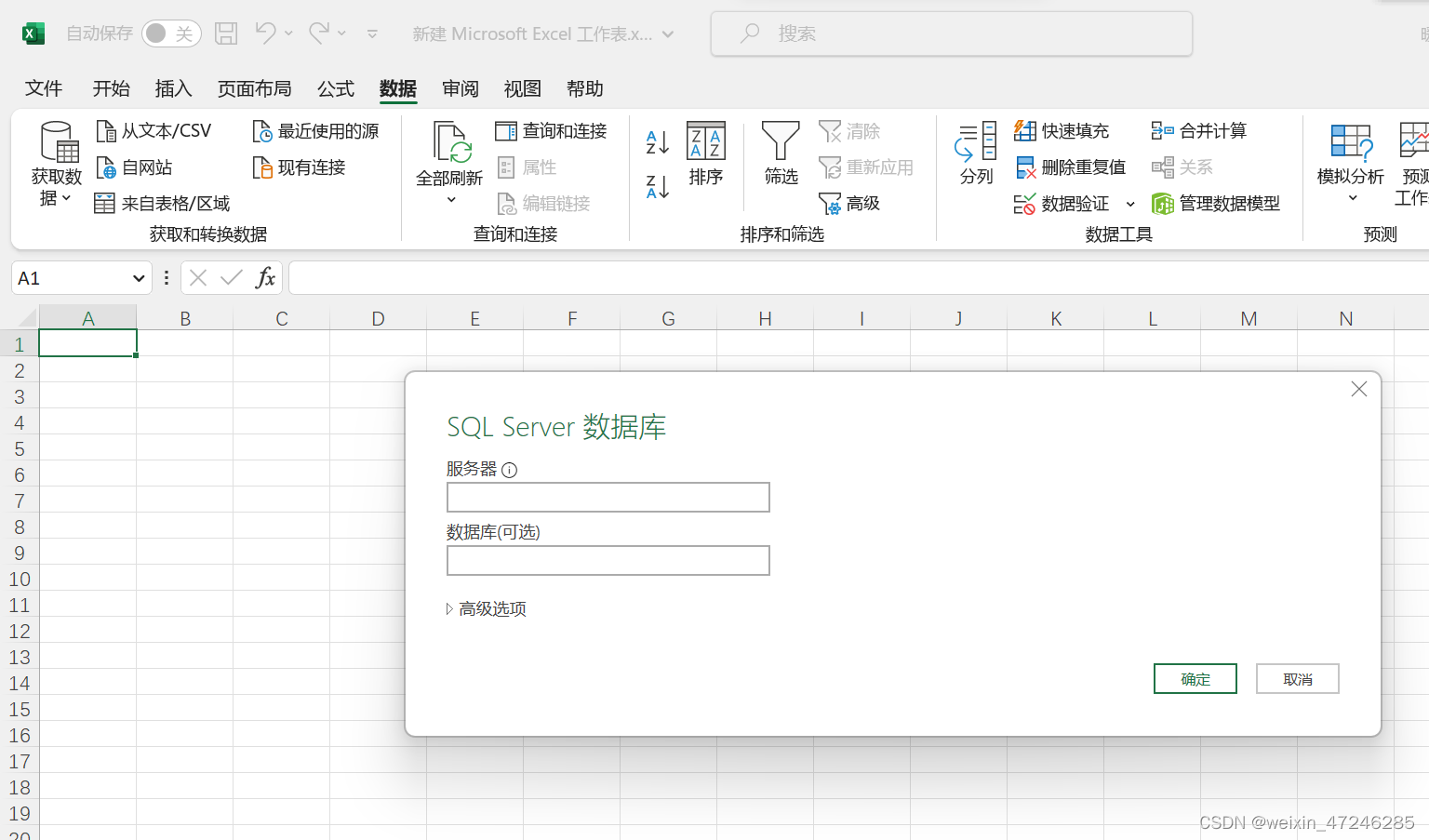Confirm with the OK (确定) button
The width and height of the screenshot is (1429, 840).
coord(1195,679)
